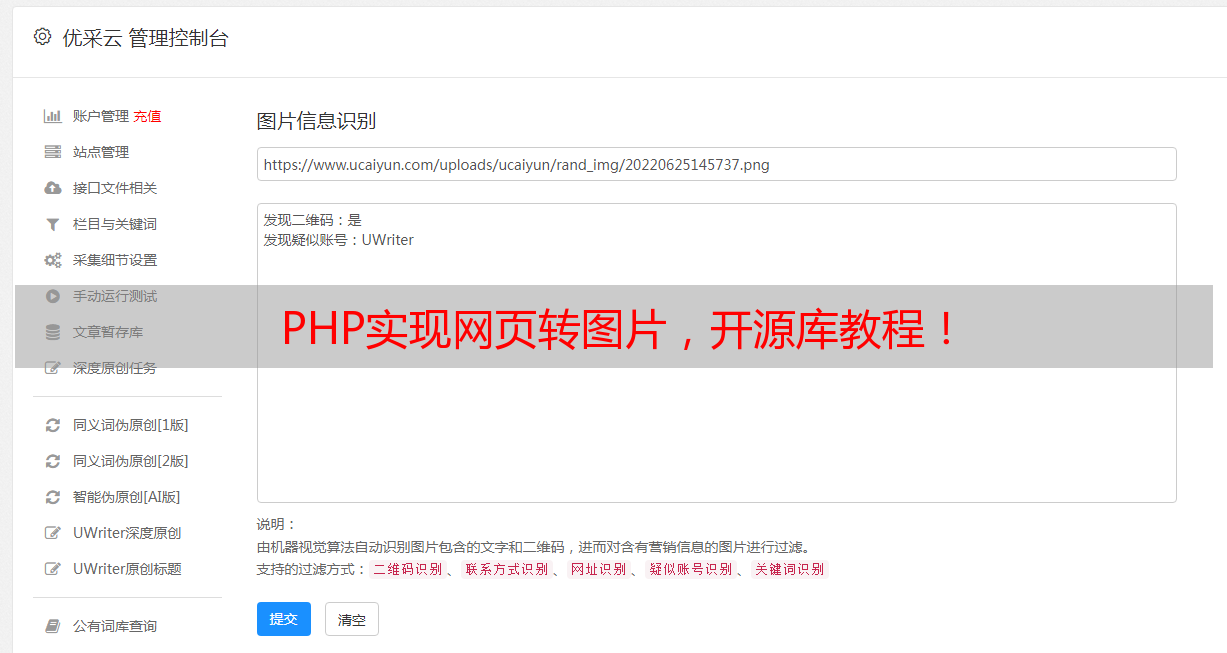The width and height of the screenshot is (1227, 653).
Task: Click the 关键词识别 filter tag
Action: [x=790, y=569]
